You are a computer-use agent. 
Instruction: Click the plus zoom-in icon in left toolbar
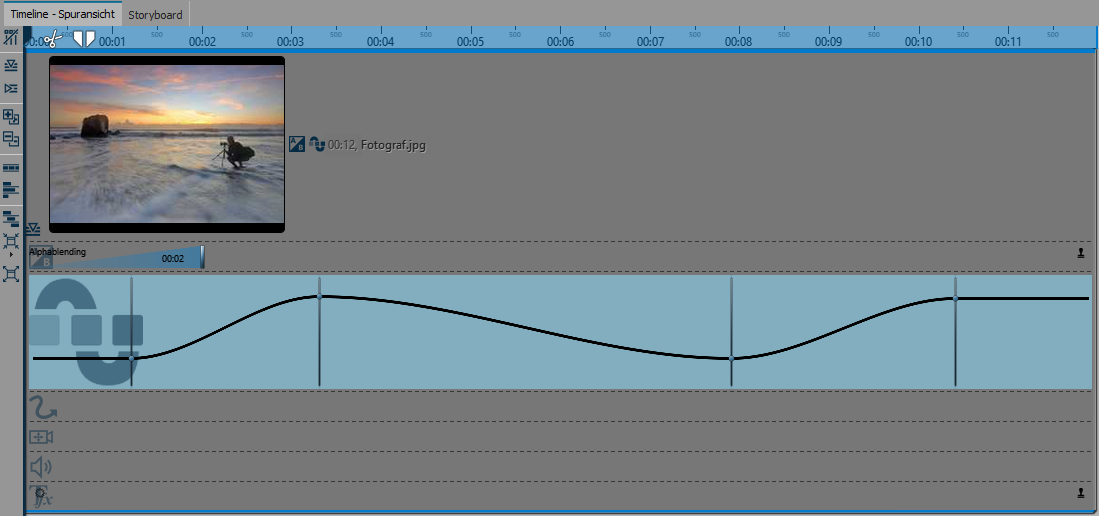click(11, 116)
